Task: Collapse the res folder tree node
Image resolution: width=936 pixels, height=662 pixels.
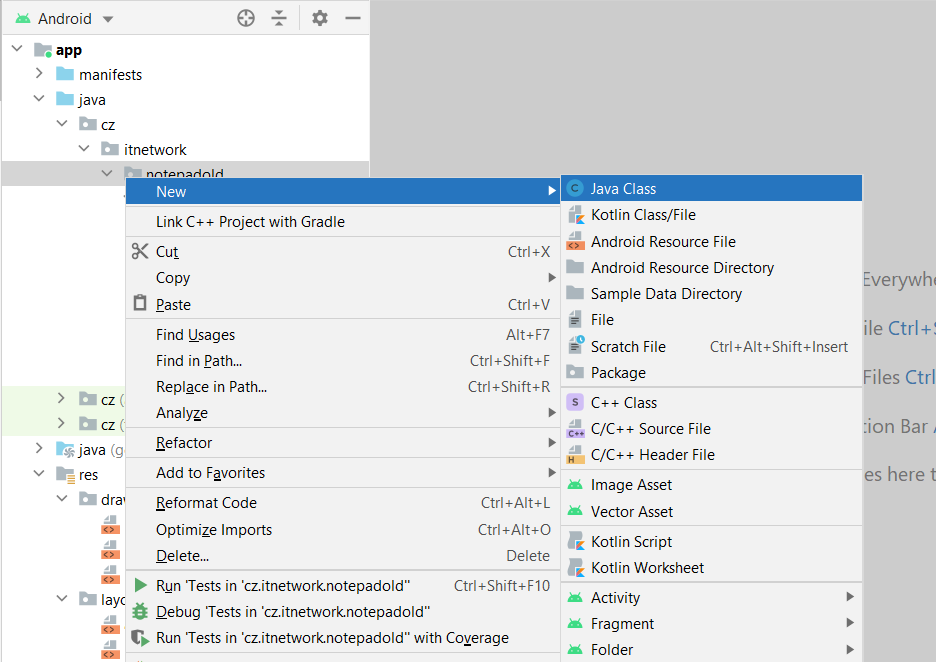Action: coord(39,474)
